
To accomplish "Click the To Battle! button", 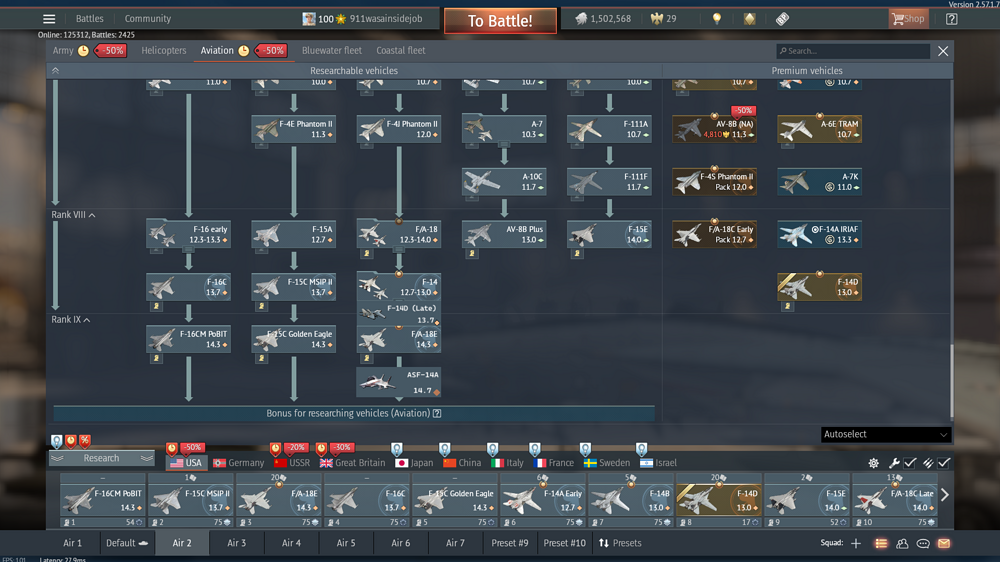I will (500, 20).
